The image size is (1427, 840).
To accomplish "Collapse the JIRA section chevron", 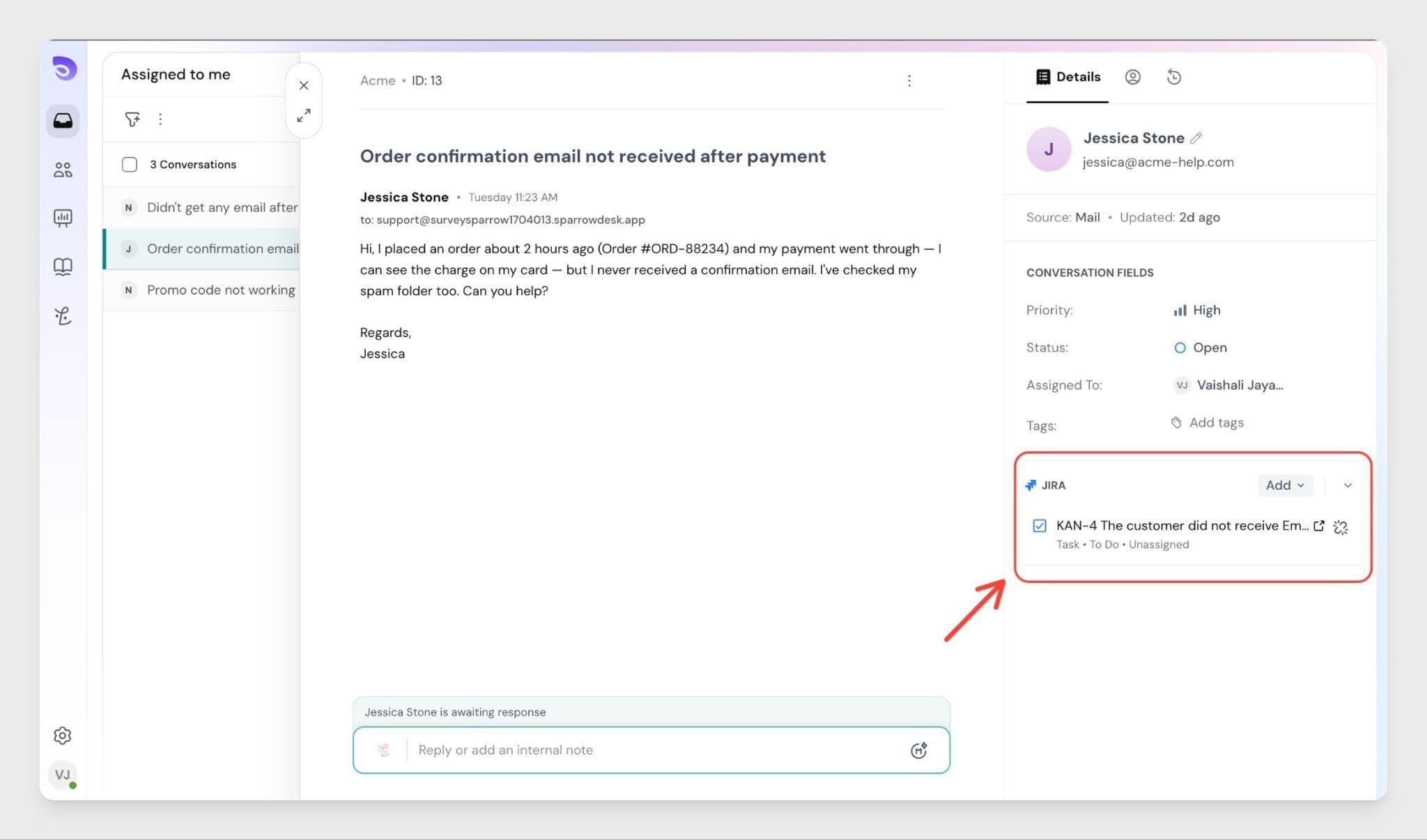I will click(x=1348, y=485).
